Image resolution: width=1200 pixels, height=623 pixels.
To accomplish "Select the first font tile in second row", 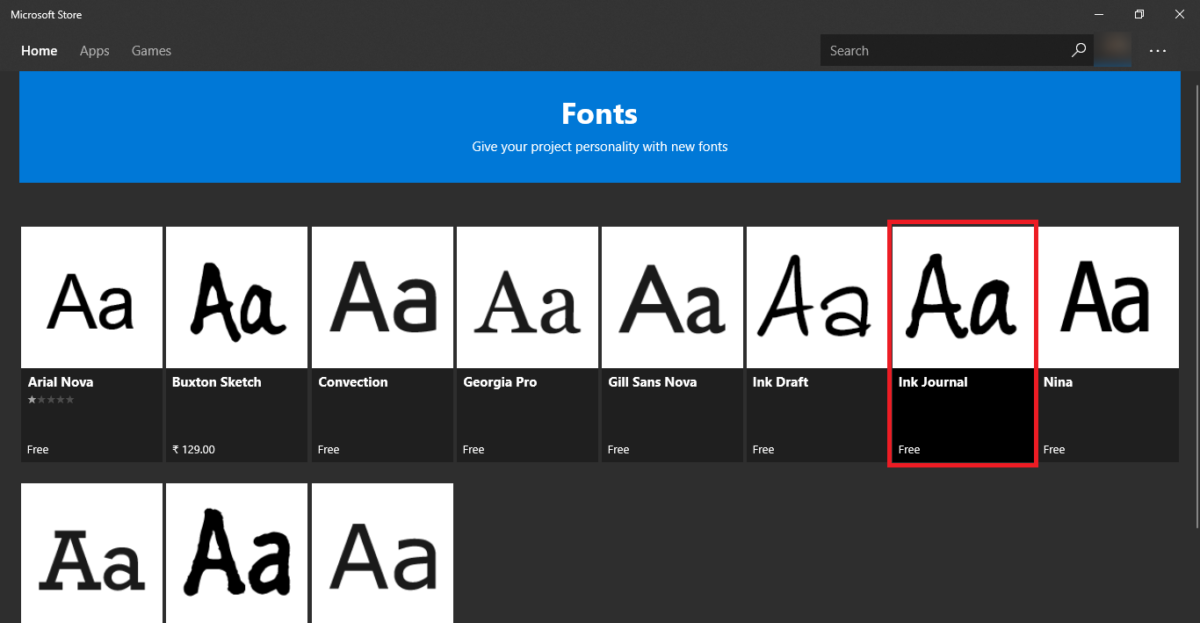I will pyautogui.click(x=91, y=553).
